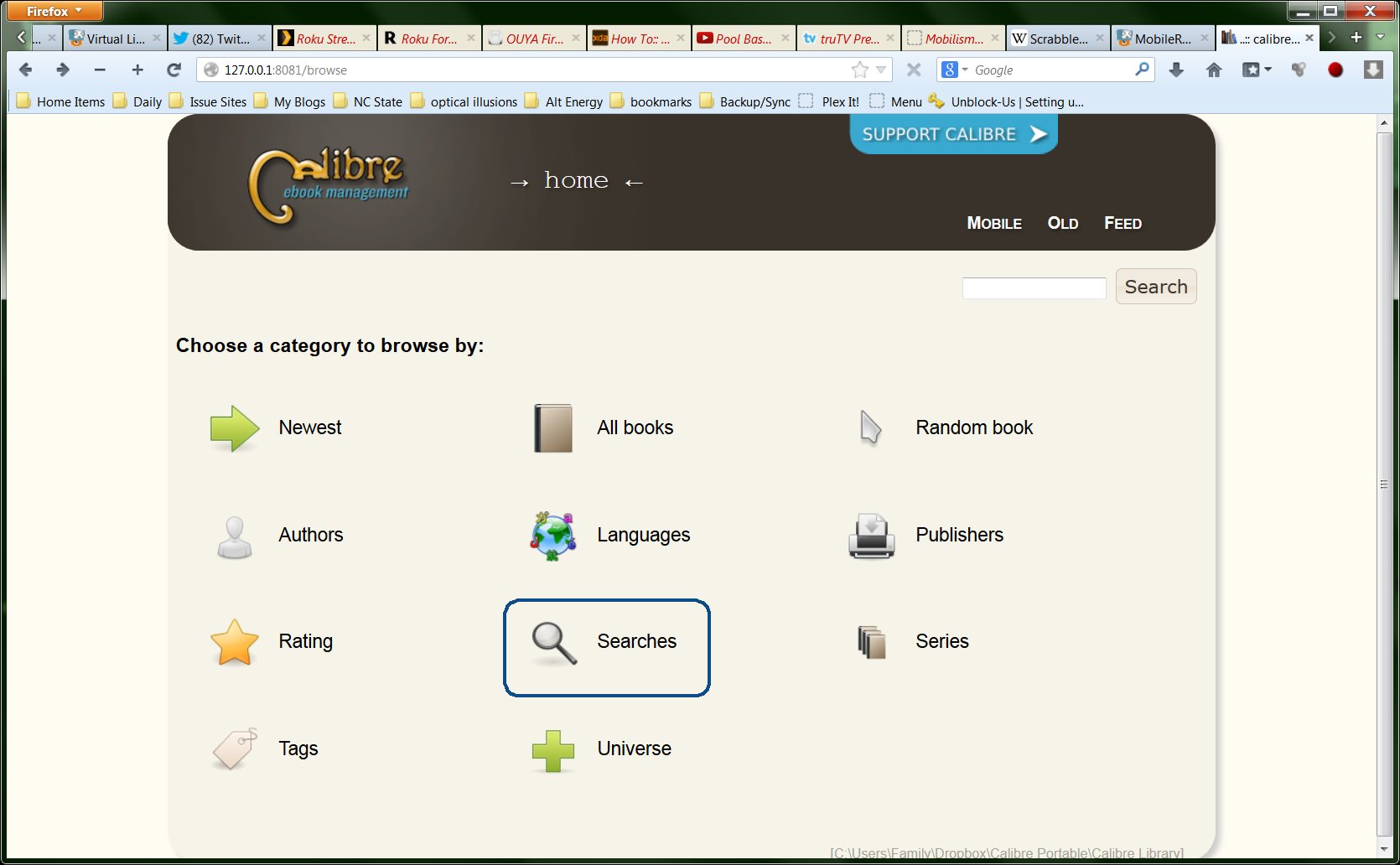
Task: Switch to the Scrabble... tab
Action: [x=1058, y=39]
